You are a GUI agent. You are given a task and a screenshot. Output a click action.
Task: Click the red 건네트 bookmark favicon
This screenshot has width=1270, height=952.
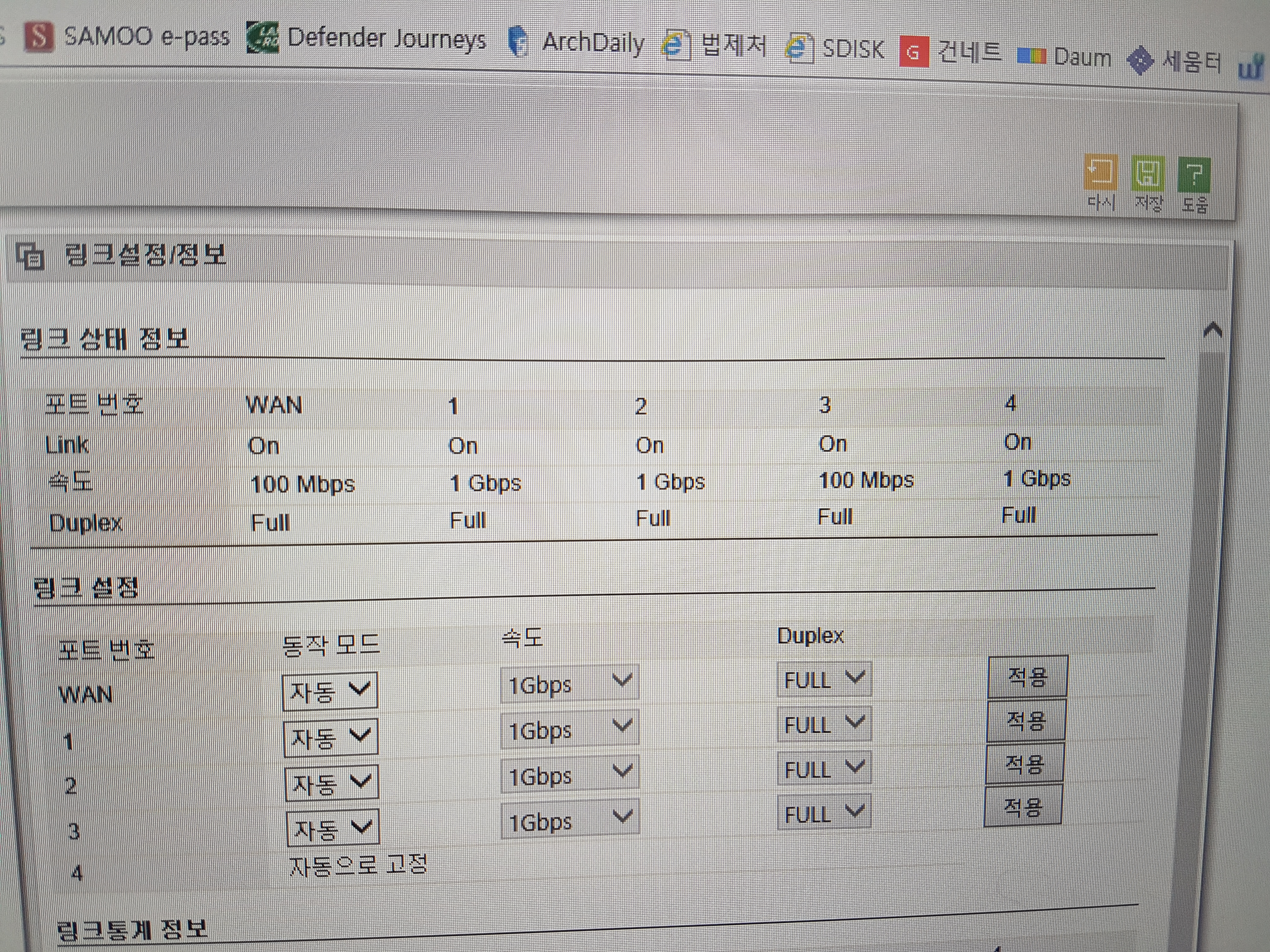point(914,52)
